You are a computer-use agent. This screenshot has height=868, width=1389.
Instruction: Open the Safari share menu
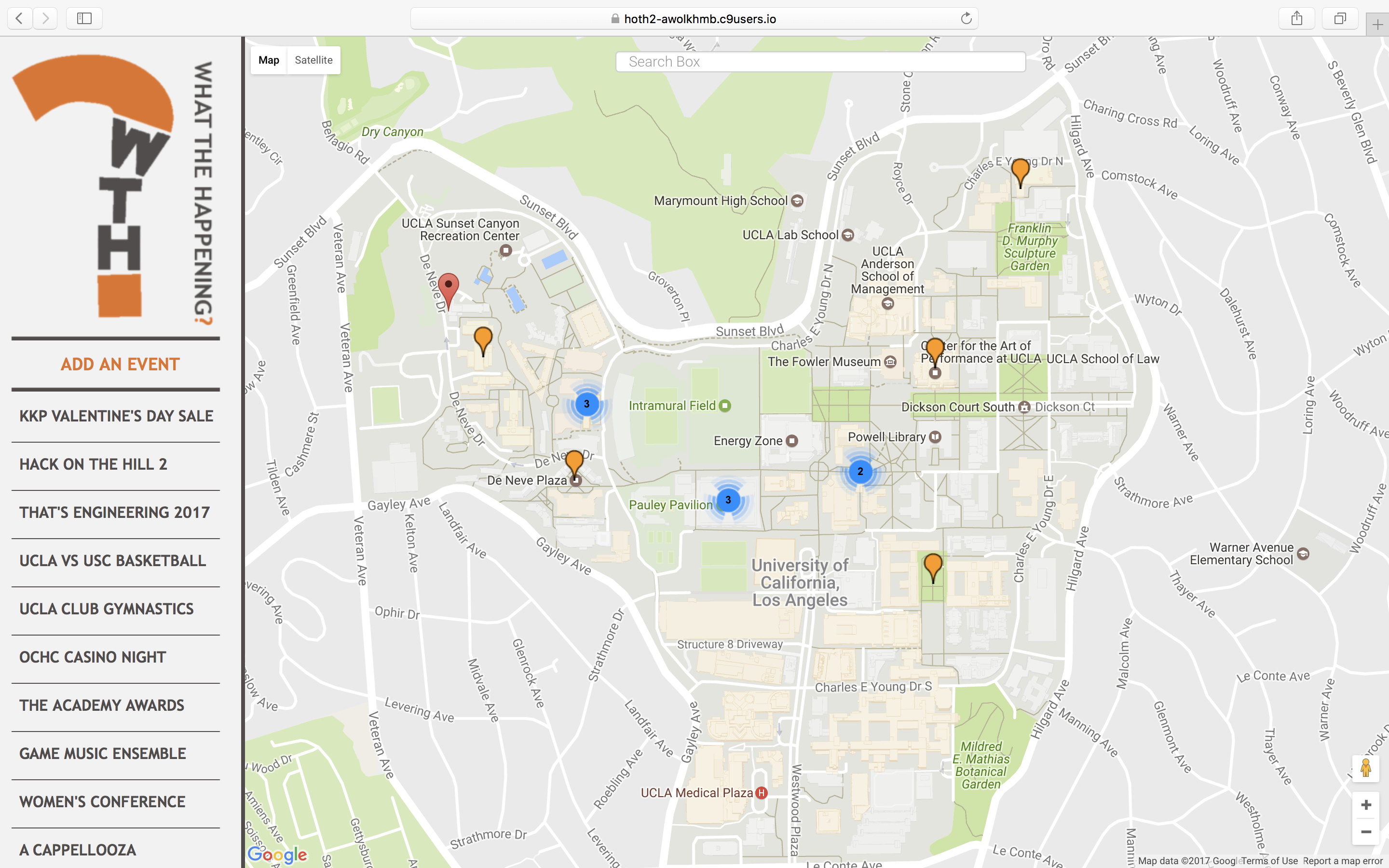[1296, 18]
